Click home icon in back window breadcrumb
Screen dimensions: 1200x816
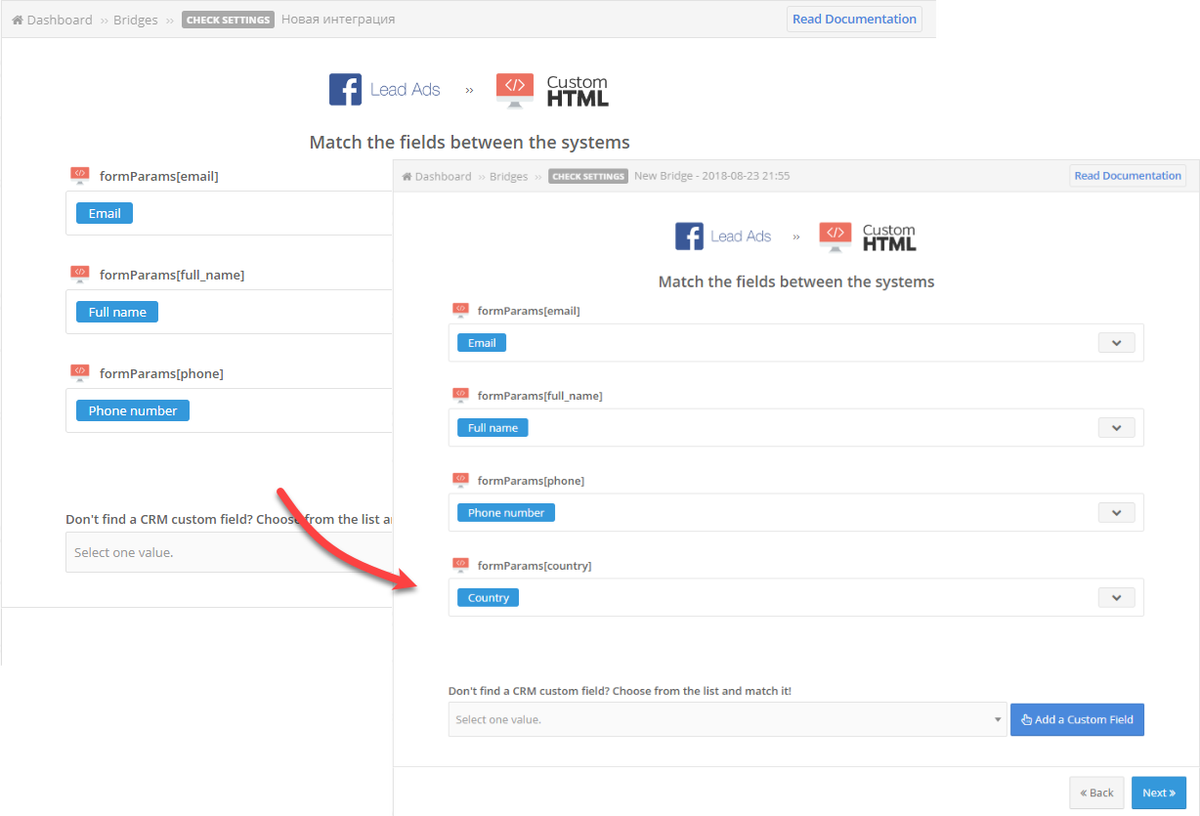tap(18, 20)
